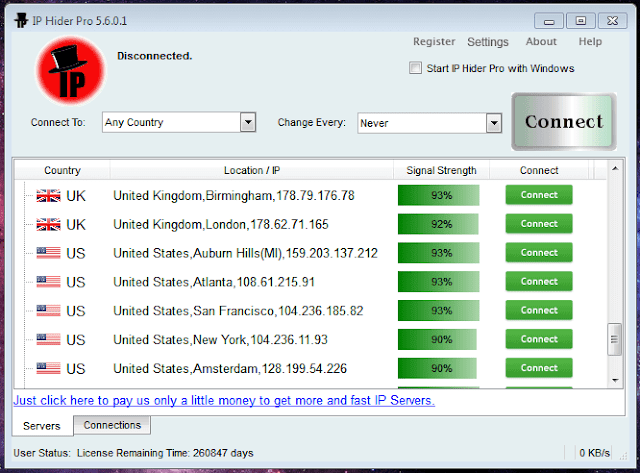Select 'United States,New York,104.236.11.93' text
Screen dimensions: 640x473
pos(220,340)
